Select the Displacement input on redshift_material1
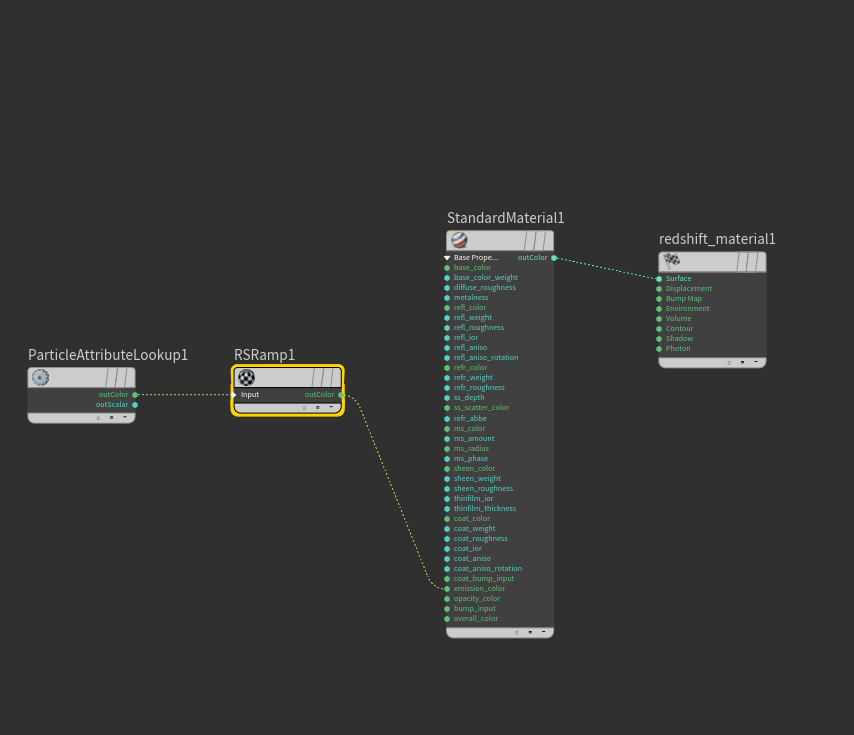This screenshot has height=735, width=854. (688, 289)
